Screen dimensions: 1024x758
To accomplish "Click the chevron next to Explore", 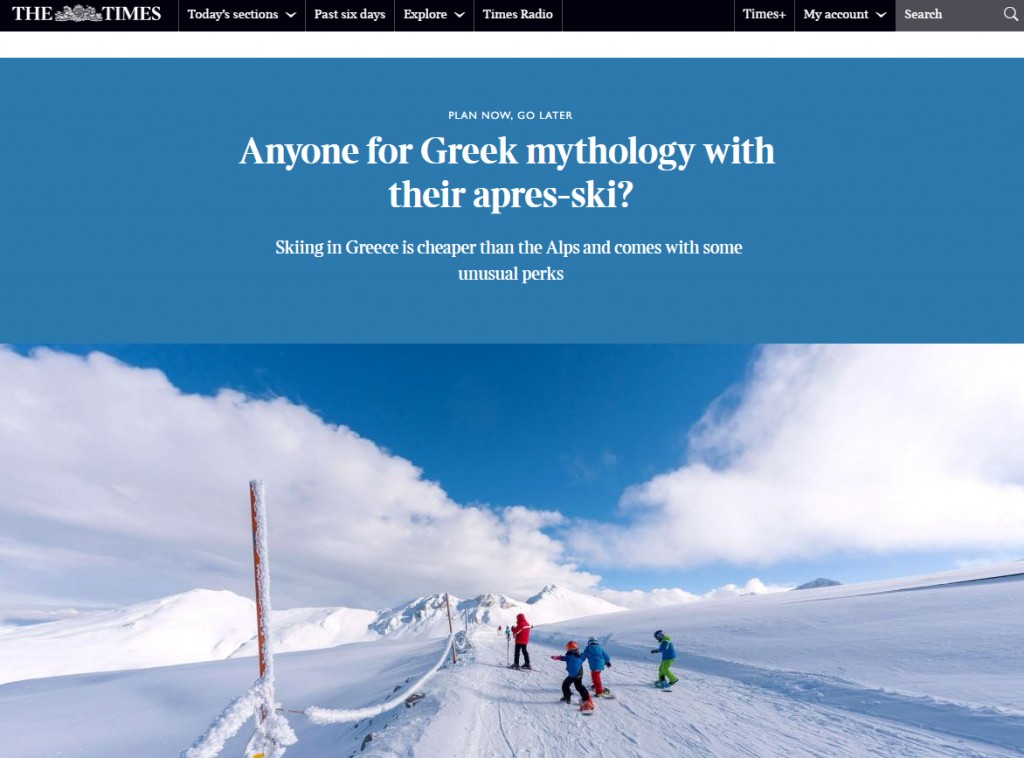I will [460, 15].
